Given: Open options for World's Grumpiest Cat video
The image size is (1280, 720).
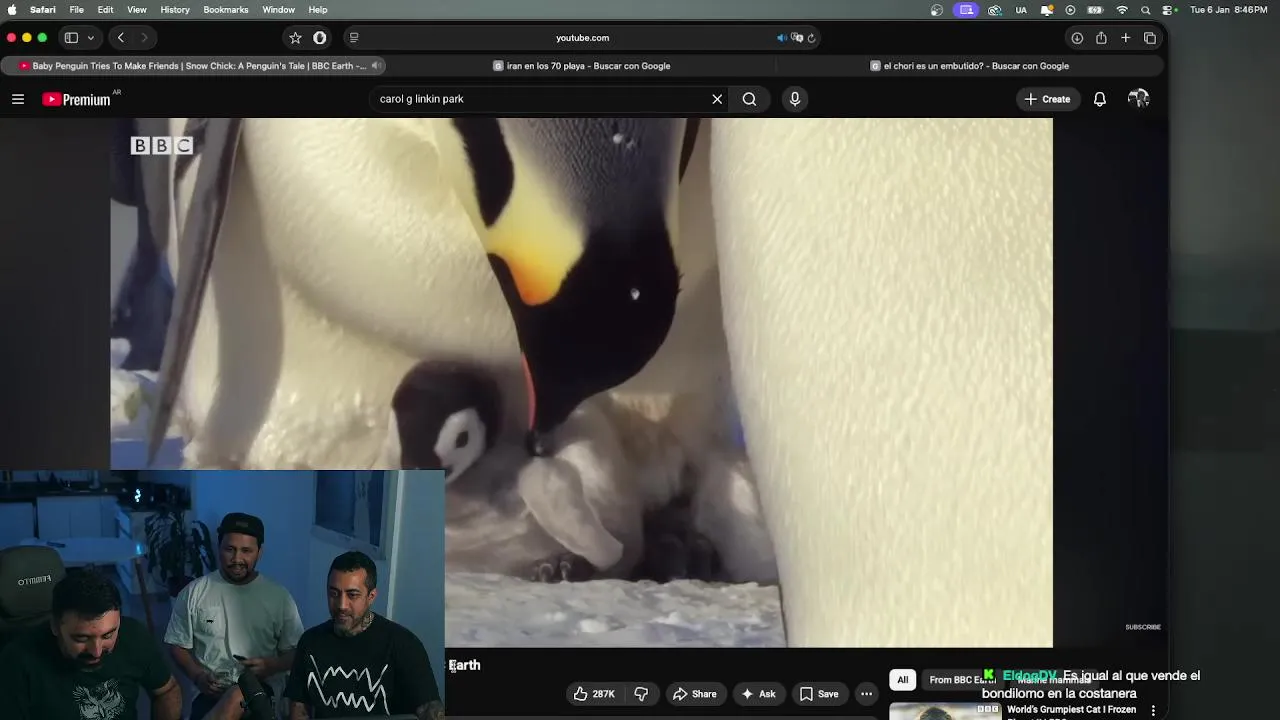Looking at the screenshot, I should tap(1153, 711).
